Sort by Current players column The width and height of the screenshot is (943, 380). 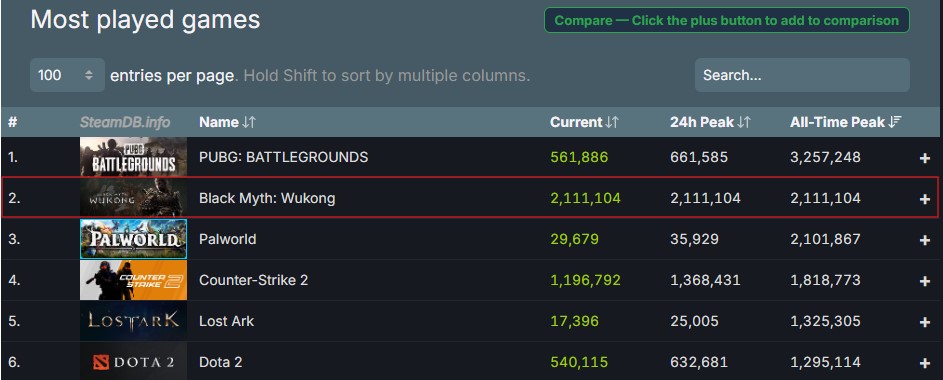pyautogui.click(x=584, y=122)
